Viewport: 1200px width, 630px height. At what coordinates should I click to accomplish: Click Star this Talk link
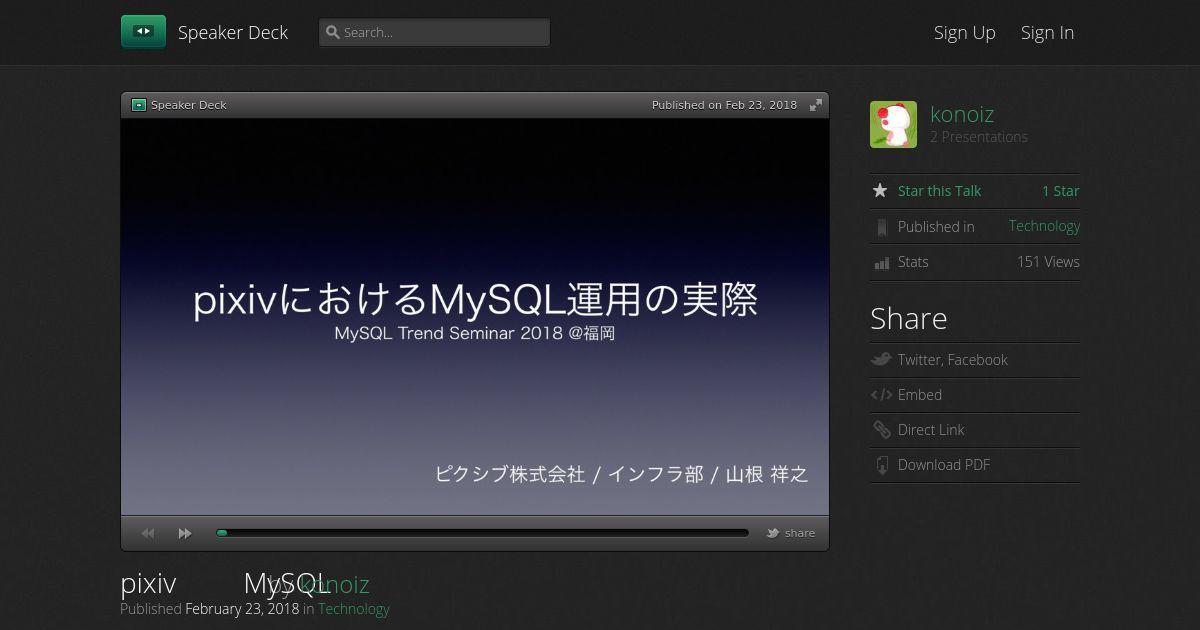[939, 191]
